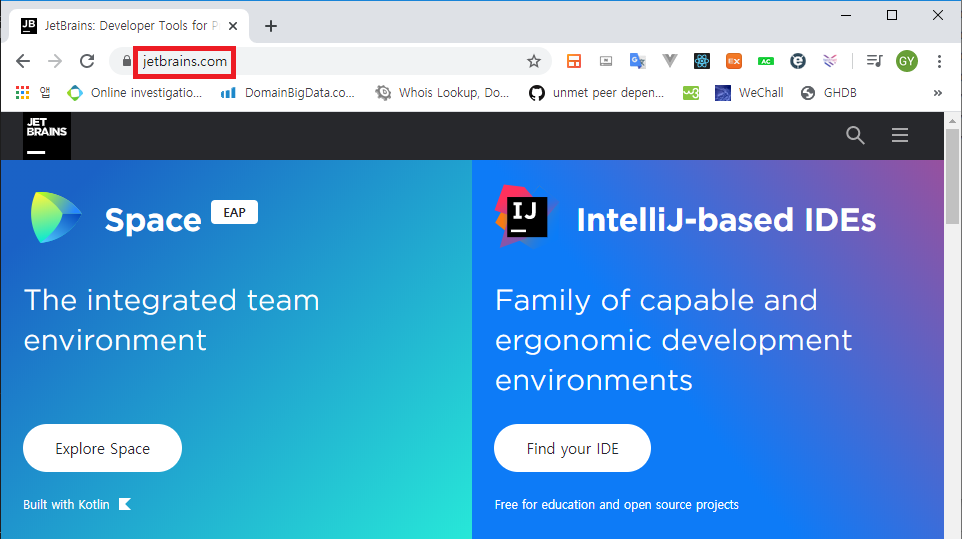Click the Find your IDE button

572,448
